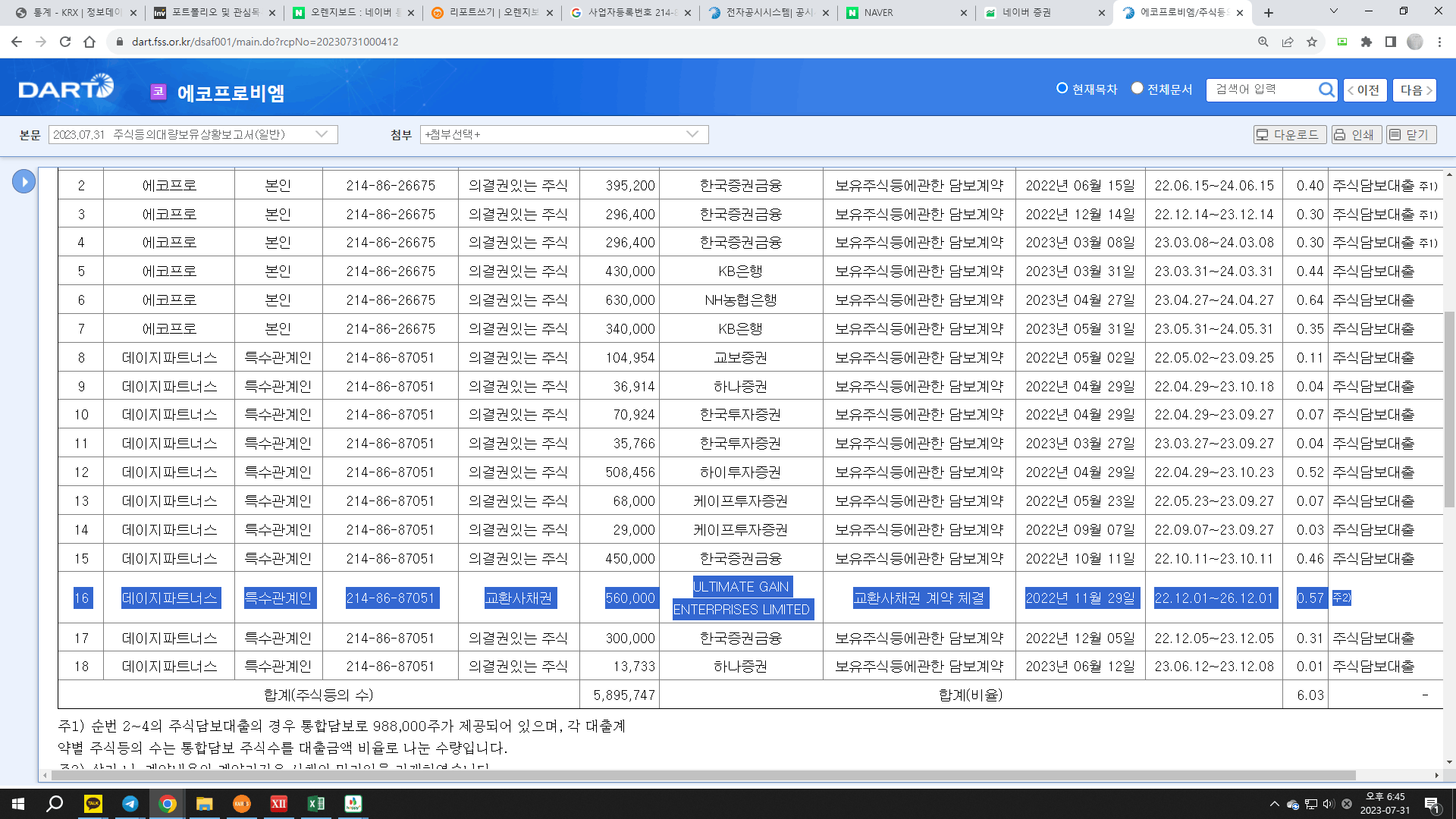Close the 전자공시시스템 tab
Image resolution: width=1456 pixels, height=819 pixels.
(826, 13)
